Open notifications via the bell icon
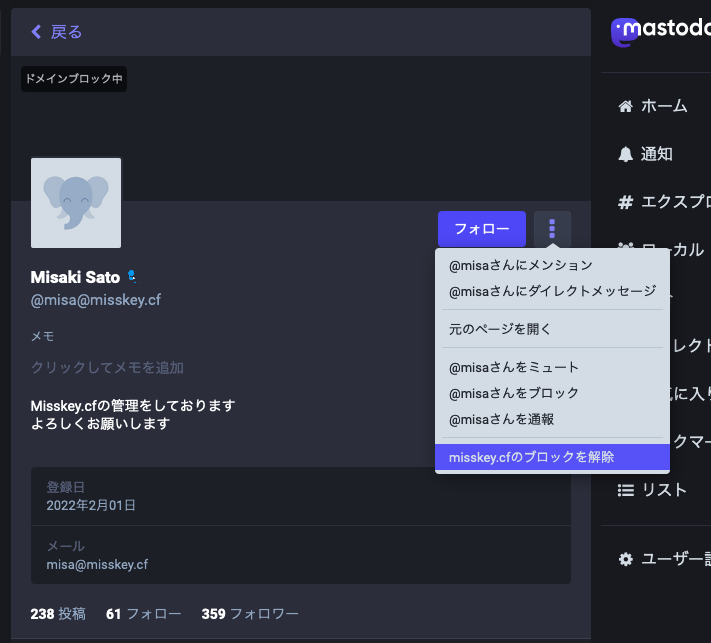Screen dimensions: 711x643 [626, 154]
